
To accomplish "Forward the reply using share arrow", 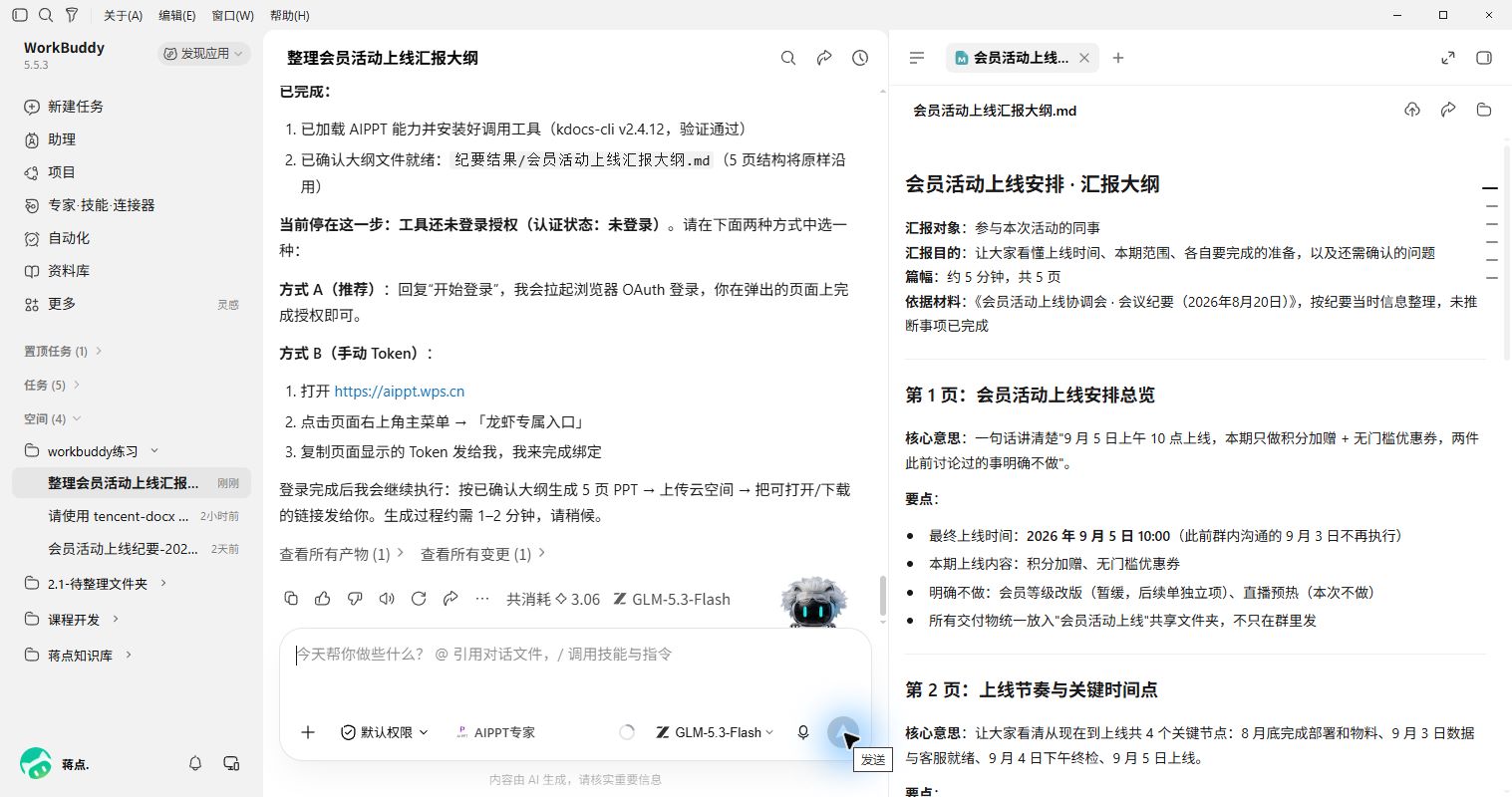I will click(x=451, y=598).
